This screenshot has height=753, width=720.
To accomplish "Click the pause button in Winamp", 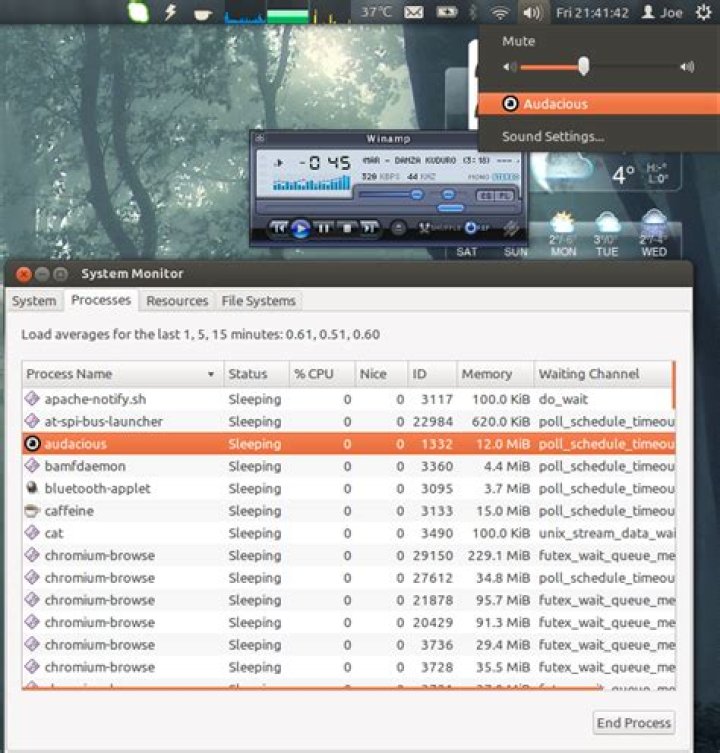I will tap(323, 228).
